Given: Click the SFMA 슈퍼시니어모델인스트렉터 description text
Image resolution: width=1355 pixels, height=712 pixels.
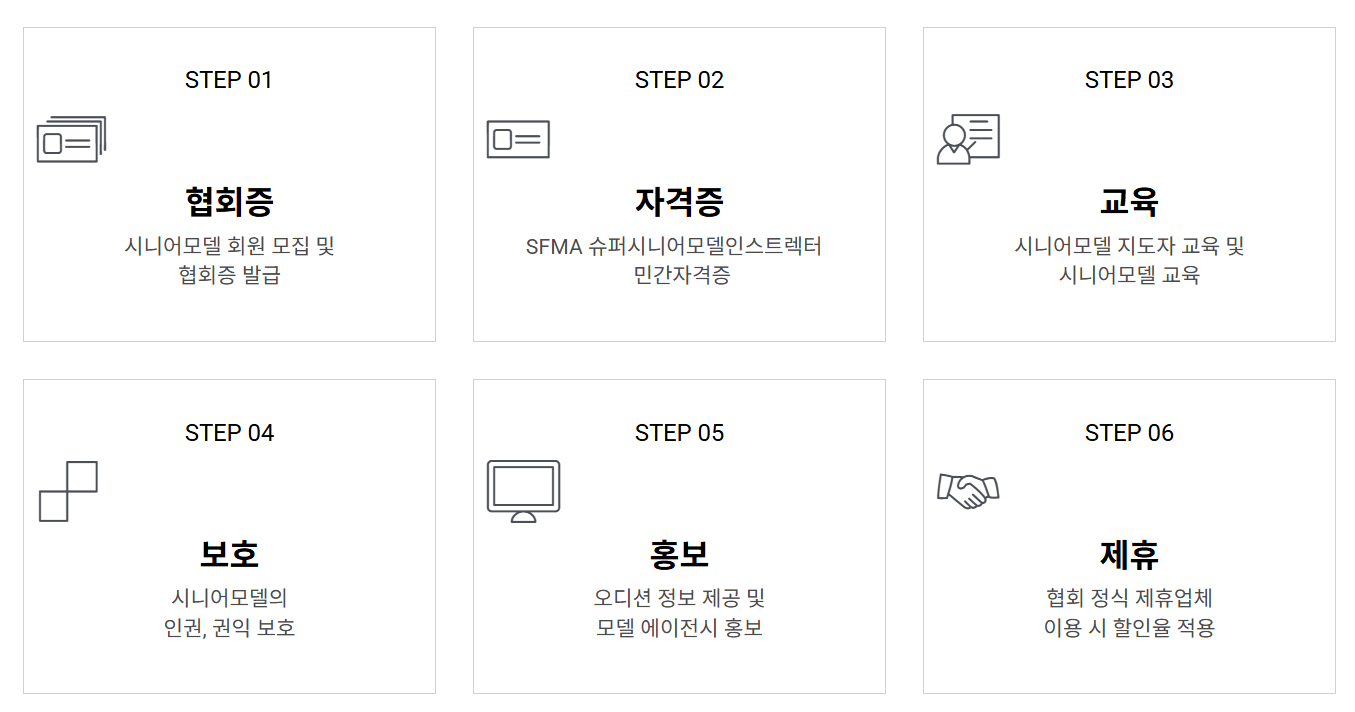Looking at the screenshot, I should [x=674, y=246].
